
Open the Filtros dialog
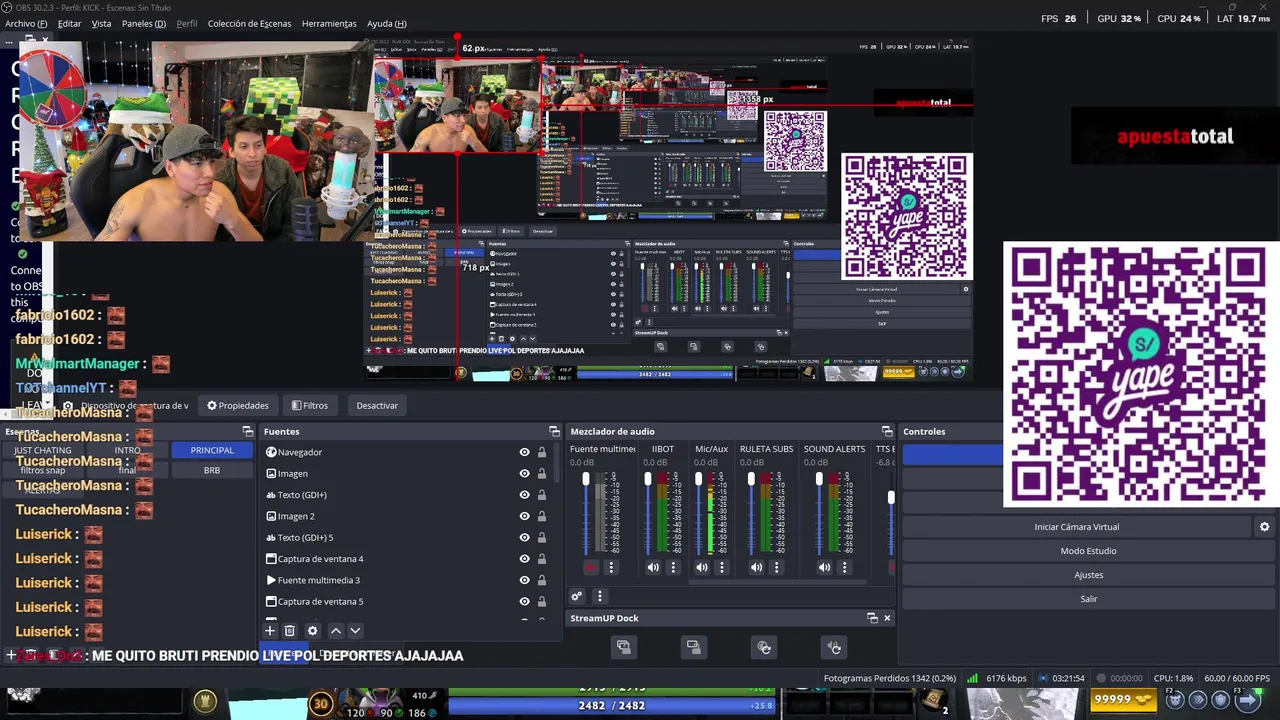(310, 405)
